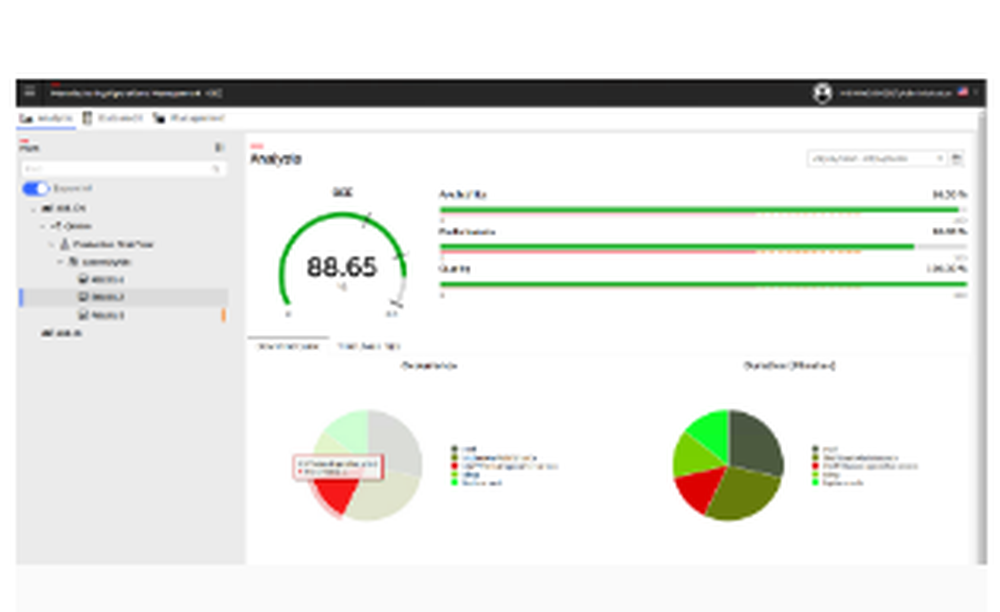
Task: Collapse the Production tree node
Action: pyautogui.click(x=52, y=244)
